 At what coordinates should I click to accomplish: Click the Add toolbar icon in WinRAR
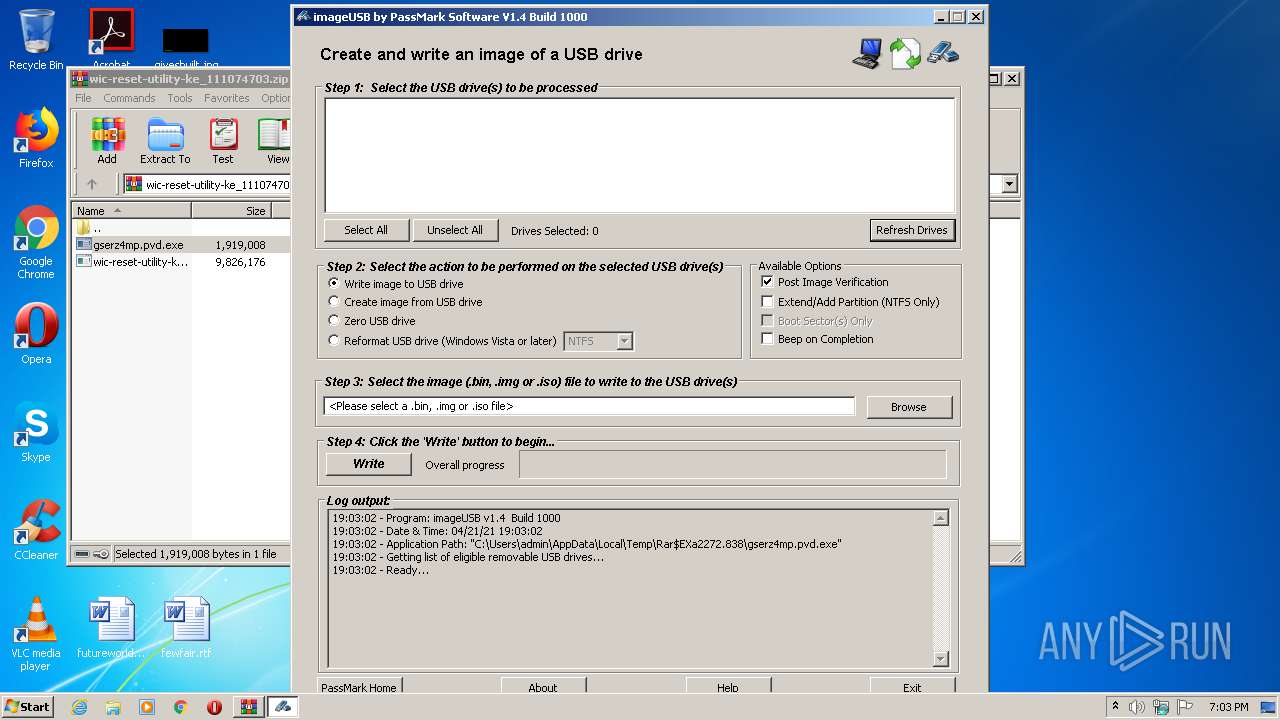107,141
